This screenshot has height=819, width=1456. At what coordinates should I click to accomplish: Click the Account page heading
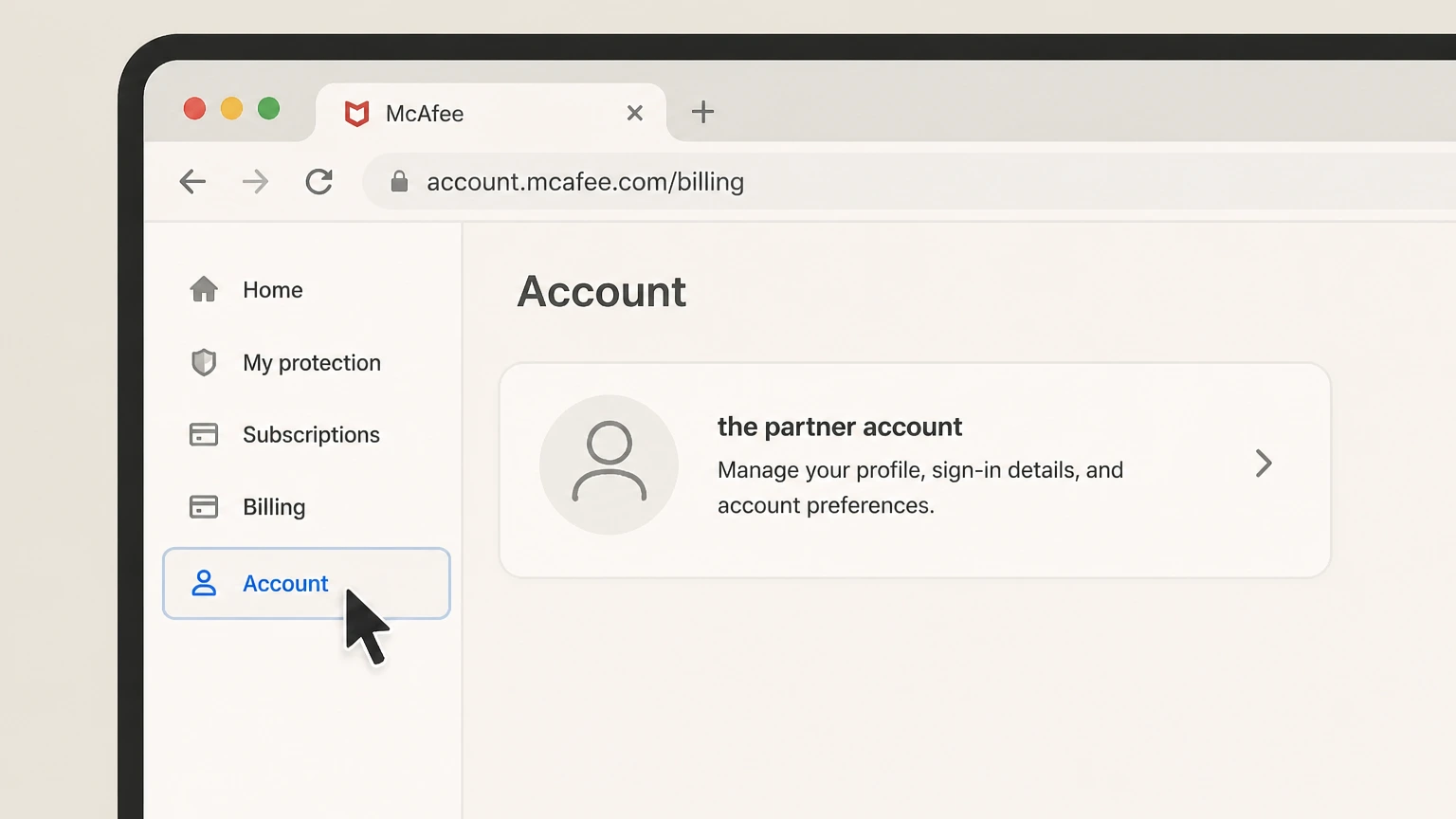click(602, 291)
